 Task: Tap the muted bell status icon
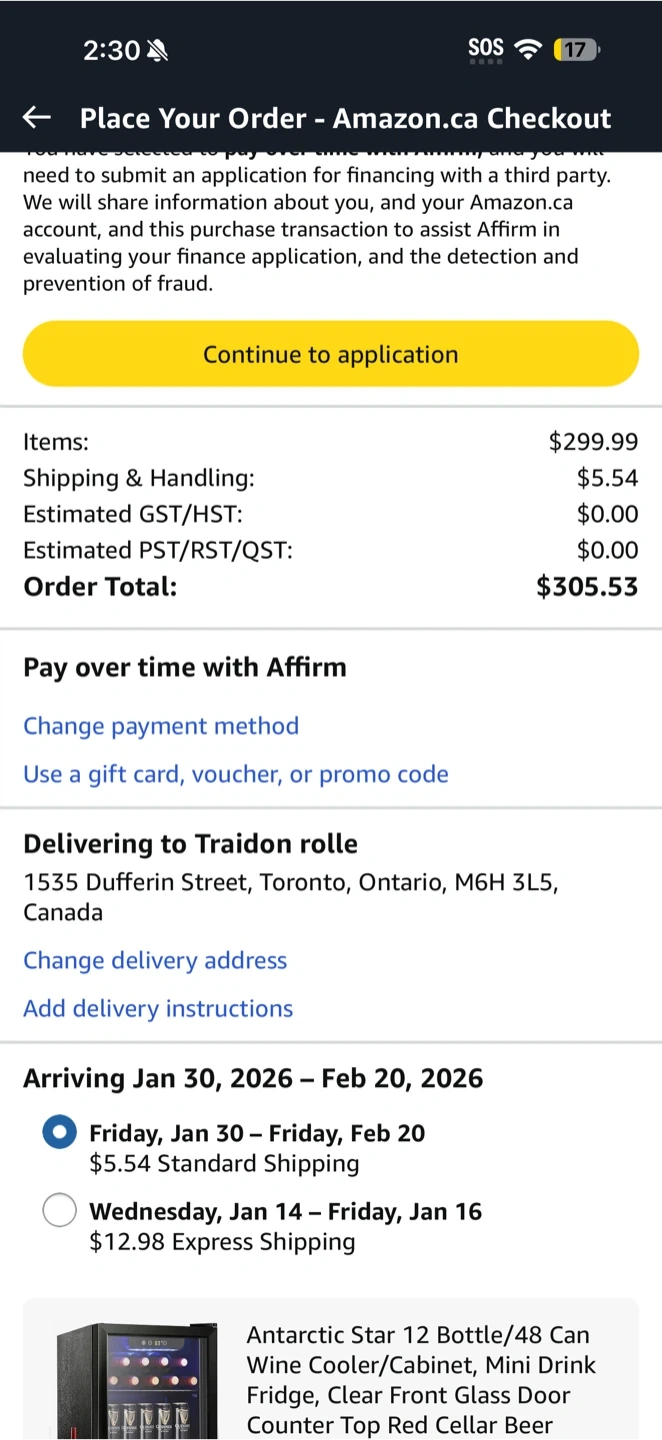(157, 50)
